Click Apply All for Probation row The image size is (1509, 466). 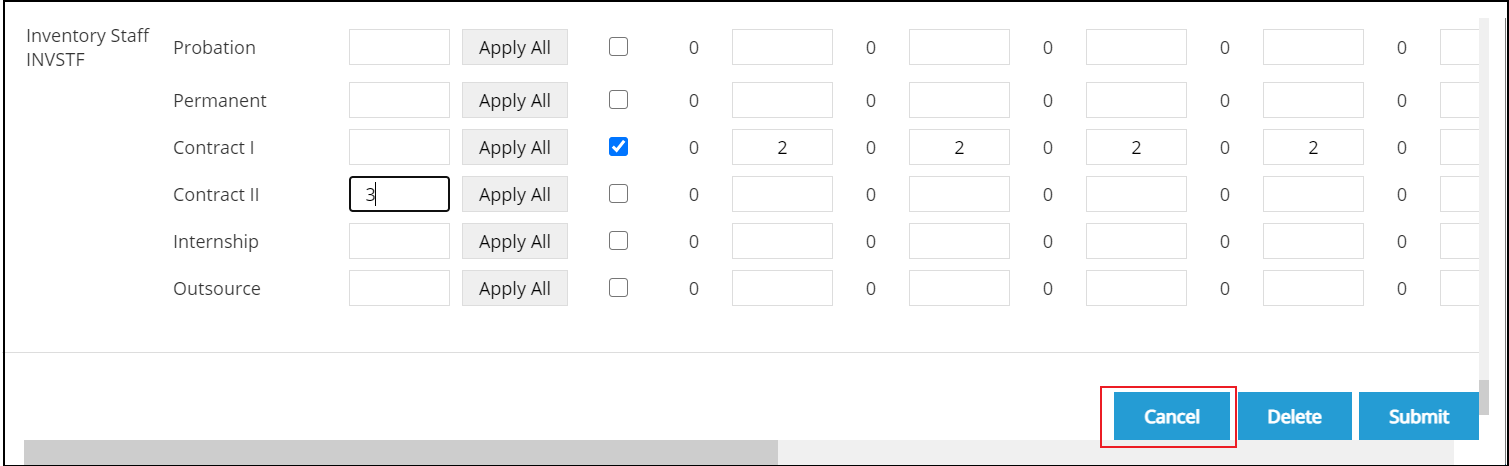pyautogui.click(x=514, y=48)
